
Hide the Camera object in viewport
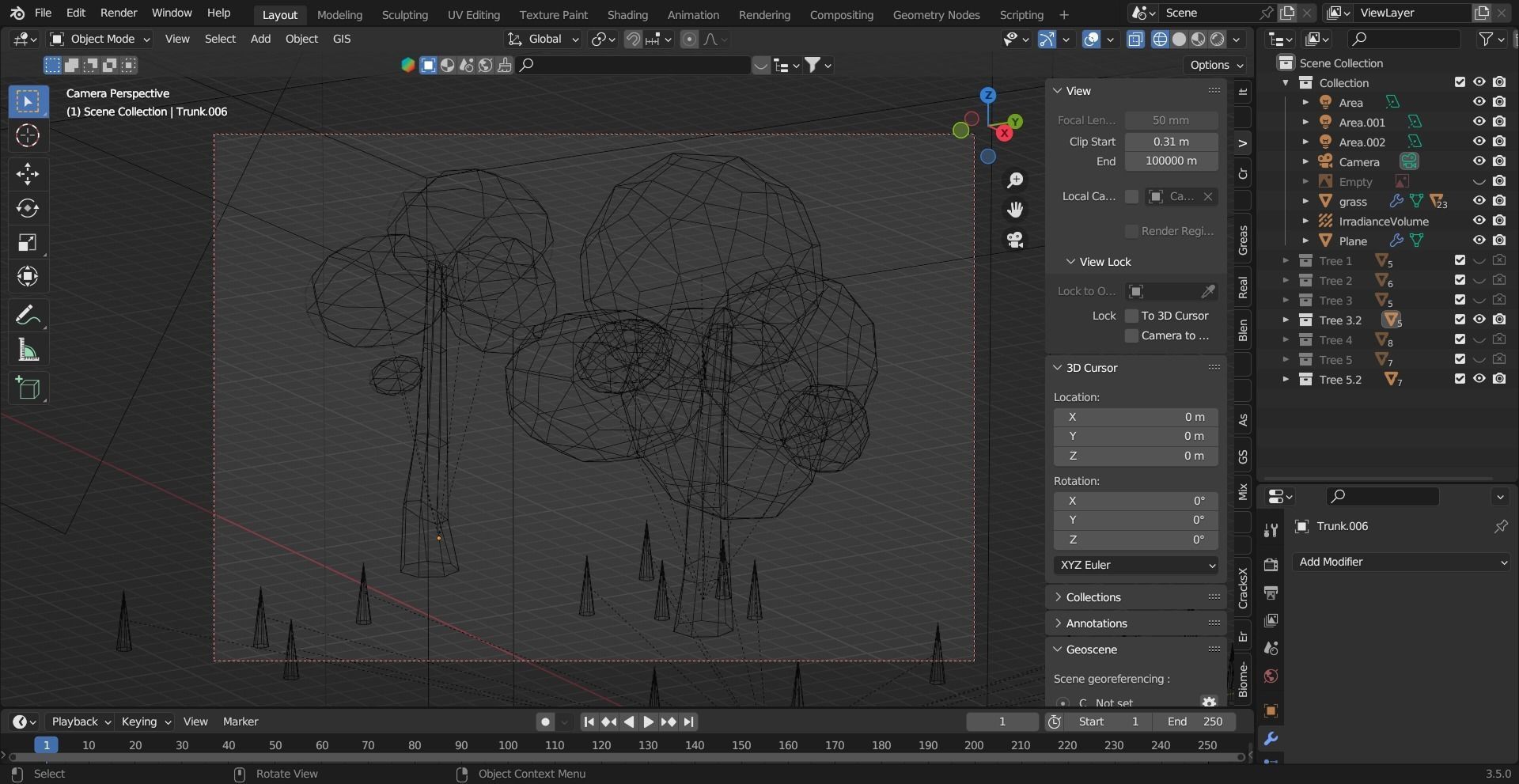click(x=1479, y=161)
